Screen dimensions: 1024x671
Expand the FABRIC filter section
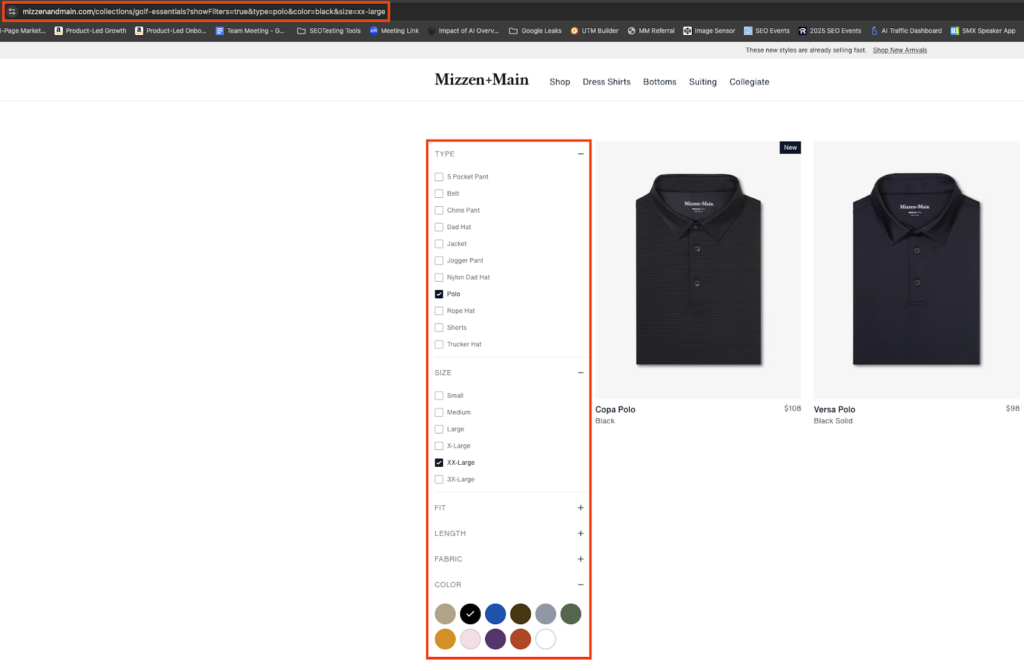(x=581, y=559)
